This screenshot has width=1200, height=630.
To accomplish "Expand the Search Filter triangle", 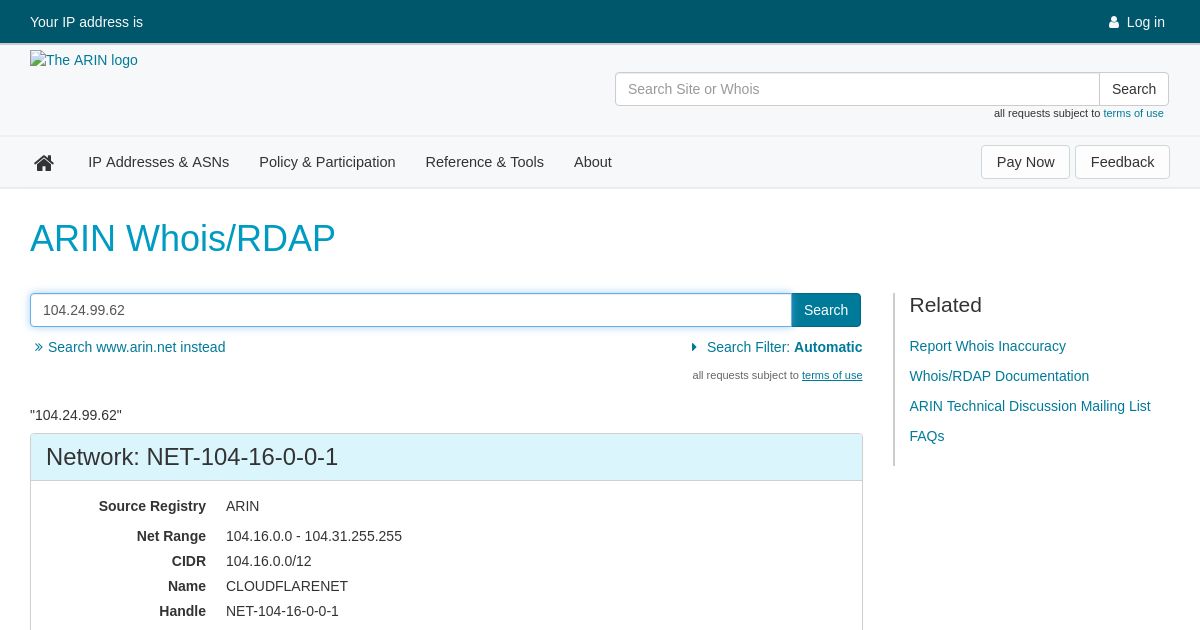I will point(694,347).
